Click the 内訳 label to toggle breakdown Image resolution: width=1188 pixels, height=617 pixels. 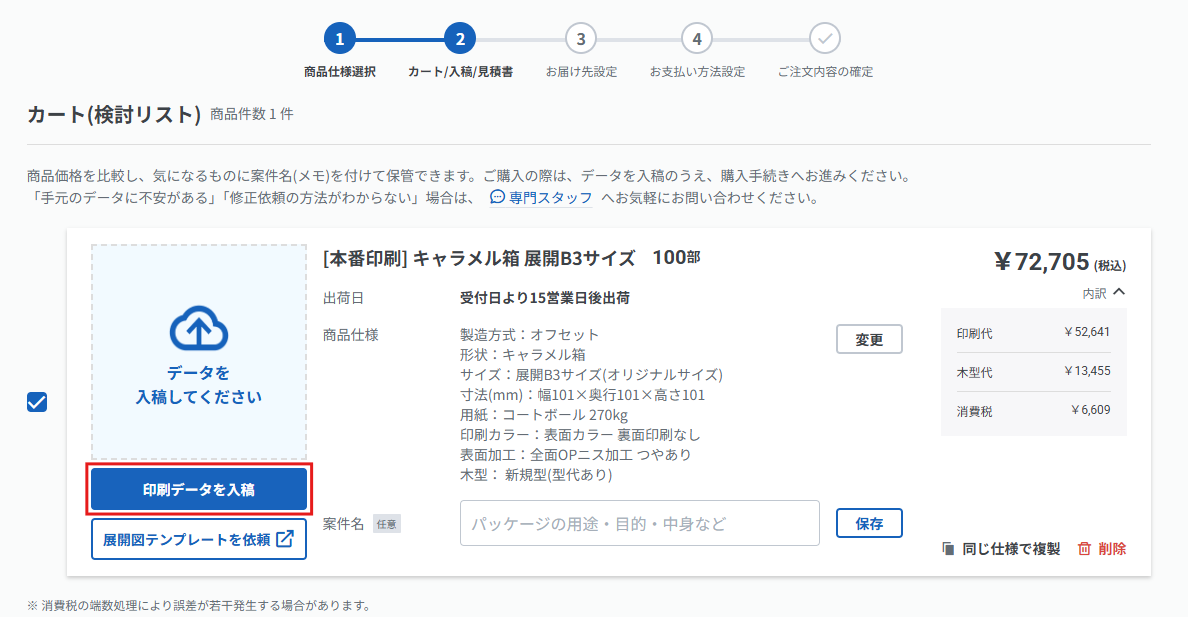[x=1094, y=293]
